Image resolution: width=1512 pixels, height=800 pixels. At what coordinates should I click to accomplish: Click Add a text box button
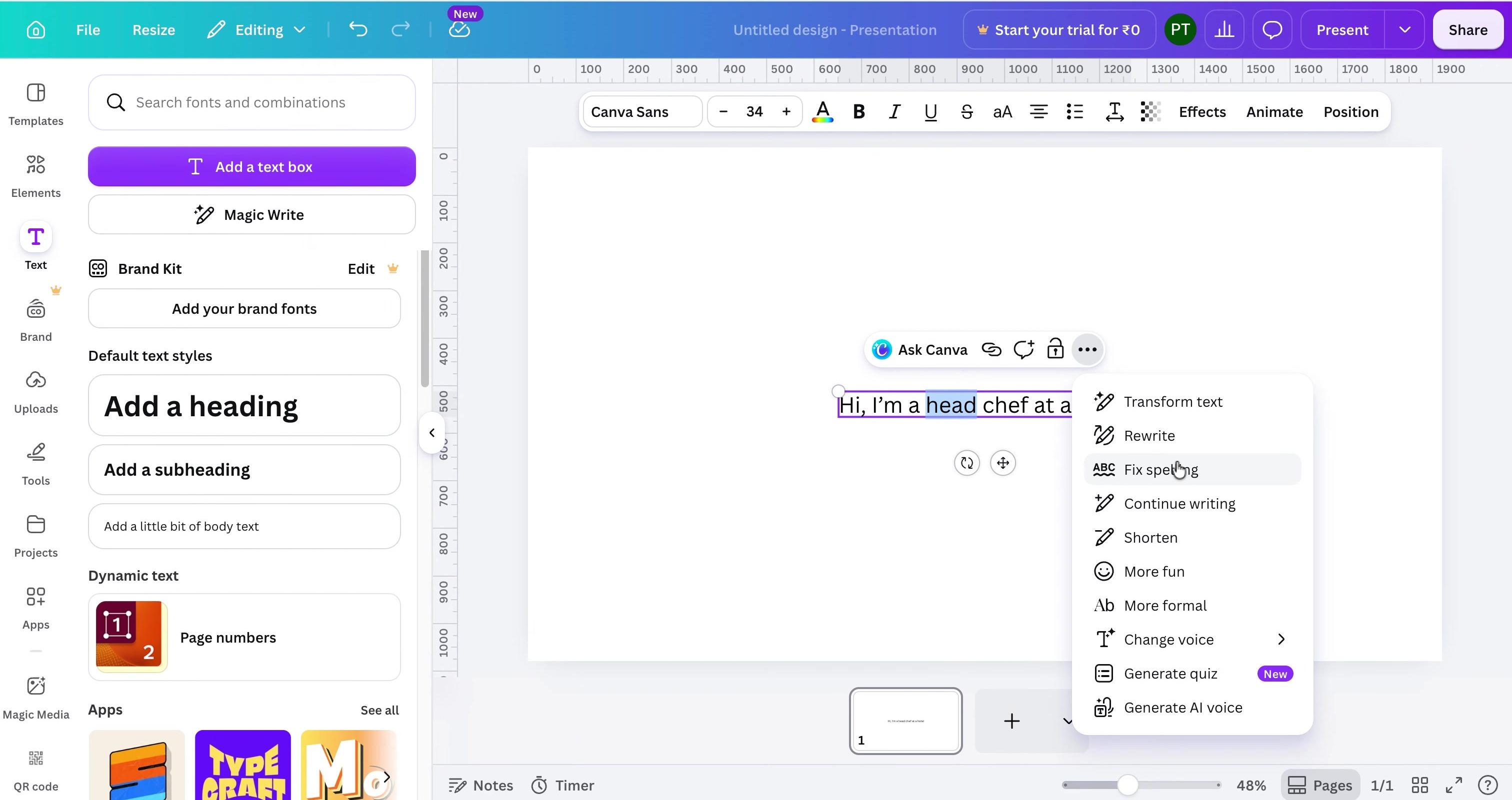pos(252,166)
